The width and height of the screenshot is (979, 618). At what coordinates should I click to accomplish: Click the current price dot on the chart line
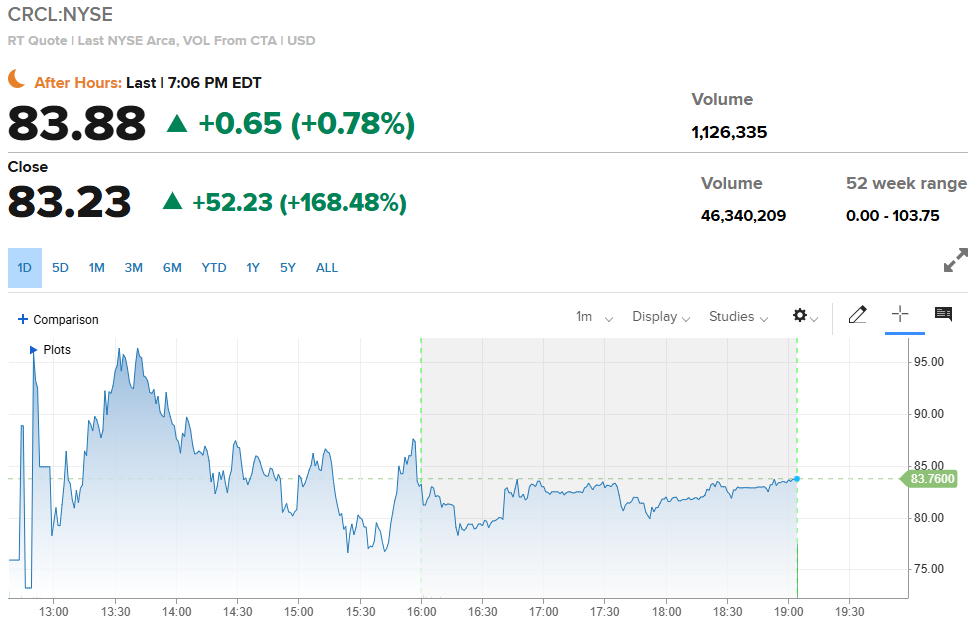pyautogui.click(x=797, y=478)
